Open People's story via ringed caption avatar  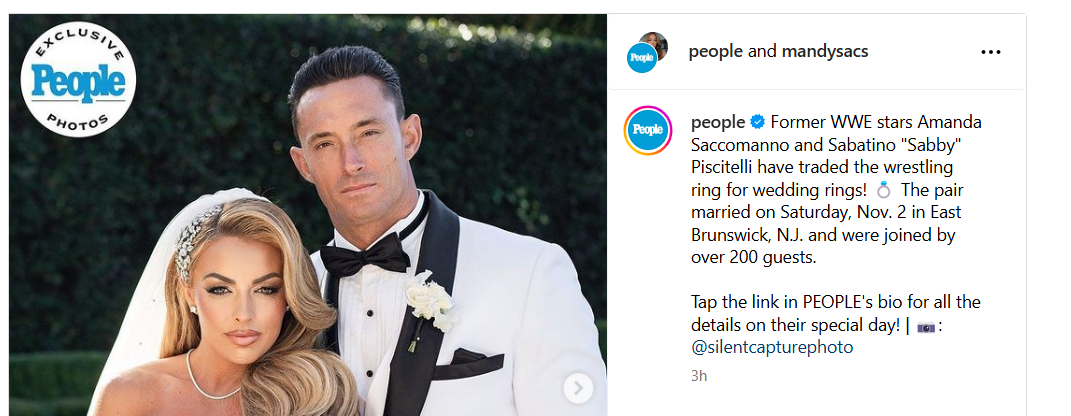pyautogui.click(x=648, y=130)
